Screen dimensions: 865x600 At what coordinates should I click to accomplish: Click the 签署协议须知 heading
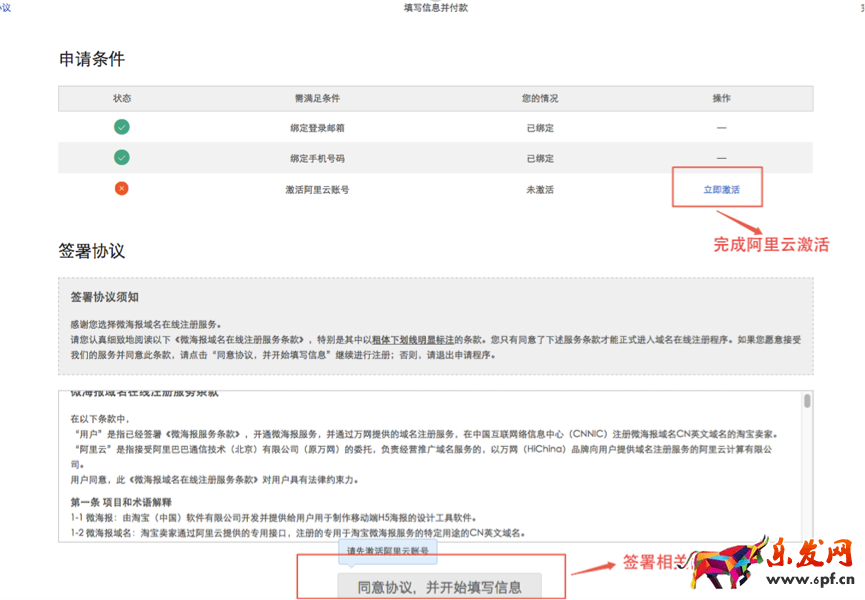(111, 297)
